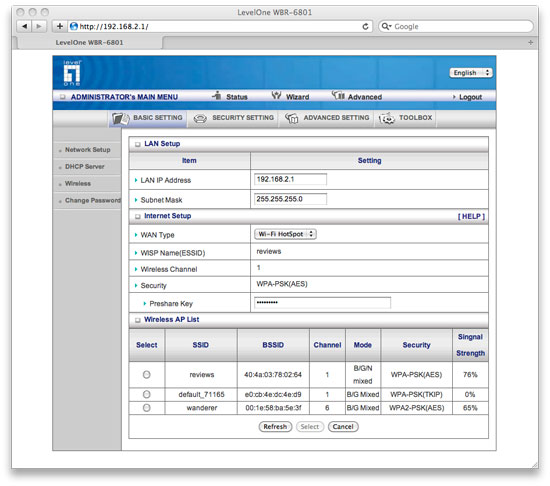Open the HELP link
This screenshot has width=550, height=486.
(471, 216)
